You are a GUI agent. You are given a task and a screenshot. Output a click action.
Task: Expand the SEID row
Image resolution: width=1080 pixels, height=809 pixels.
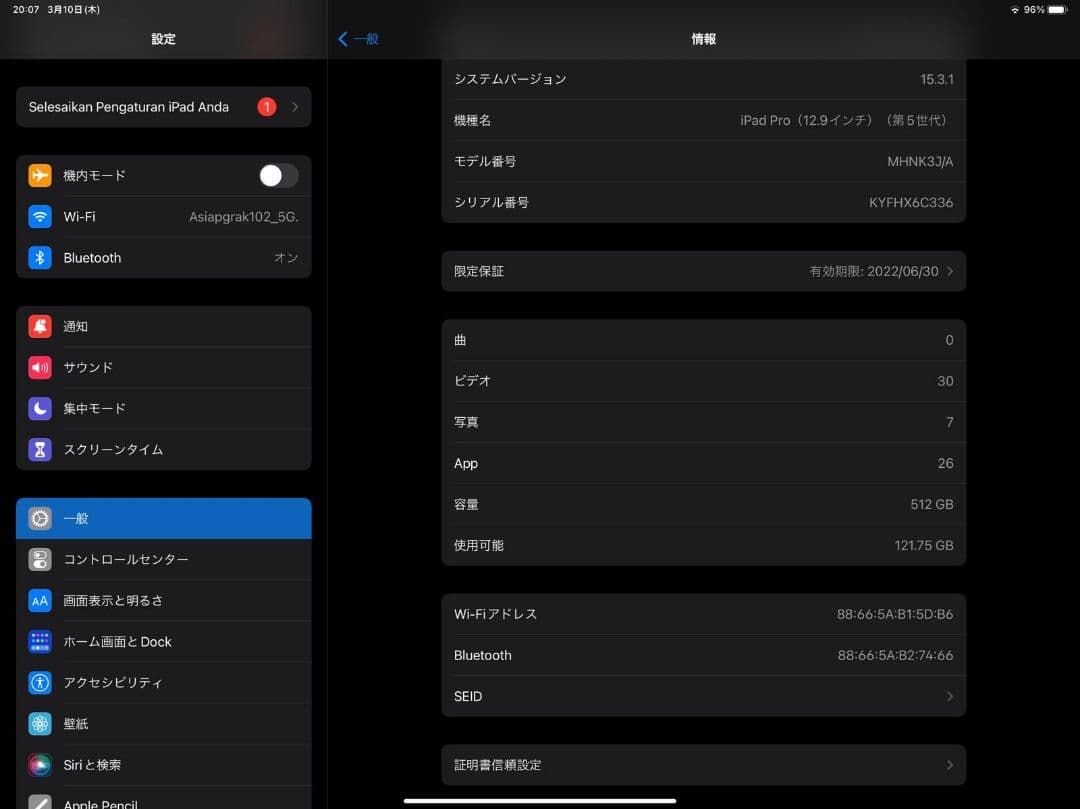703,696
